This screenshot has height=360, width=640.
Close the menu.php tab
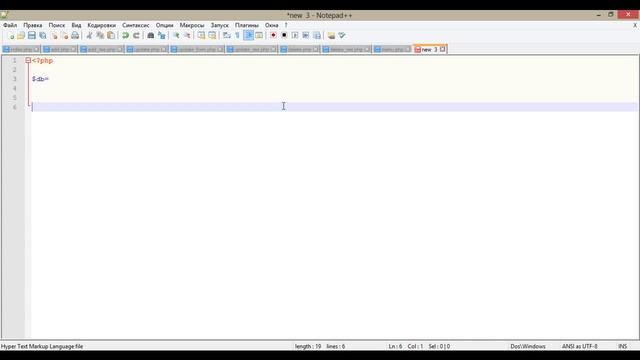[407, 49]
